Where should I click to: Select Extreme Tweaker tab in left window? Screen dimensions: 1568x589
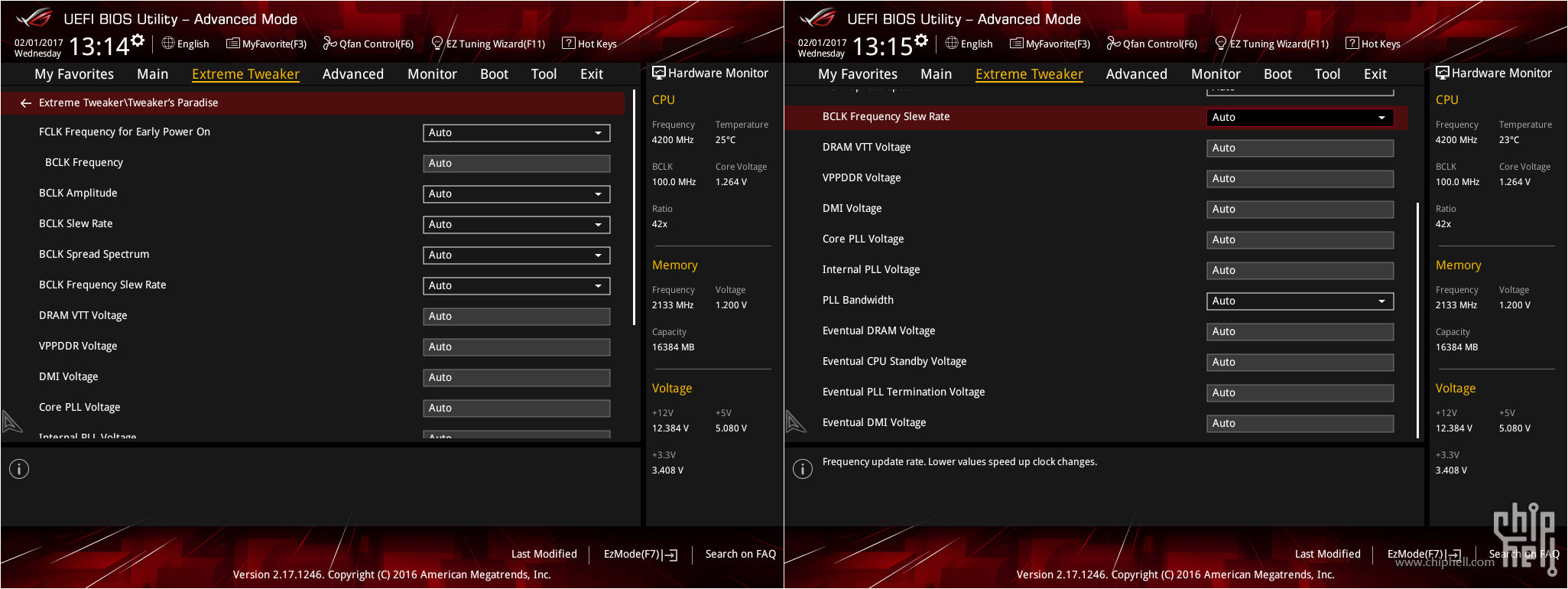(x=245, y=74)
